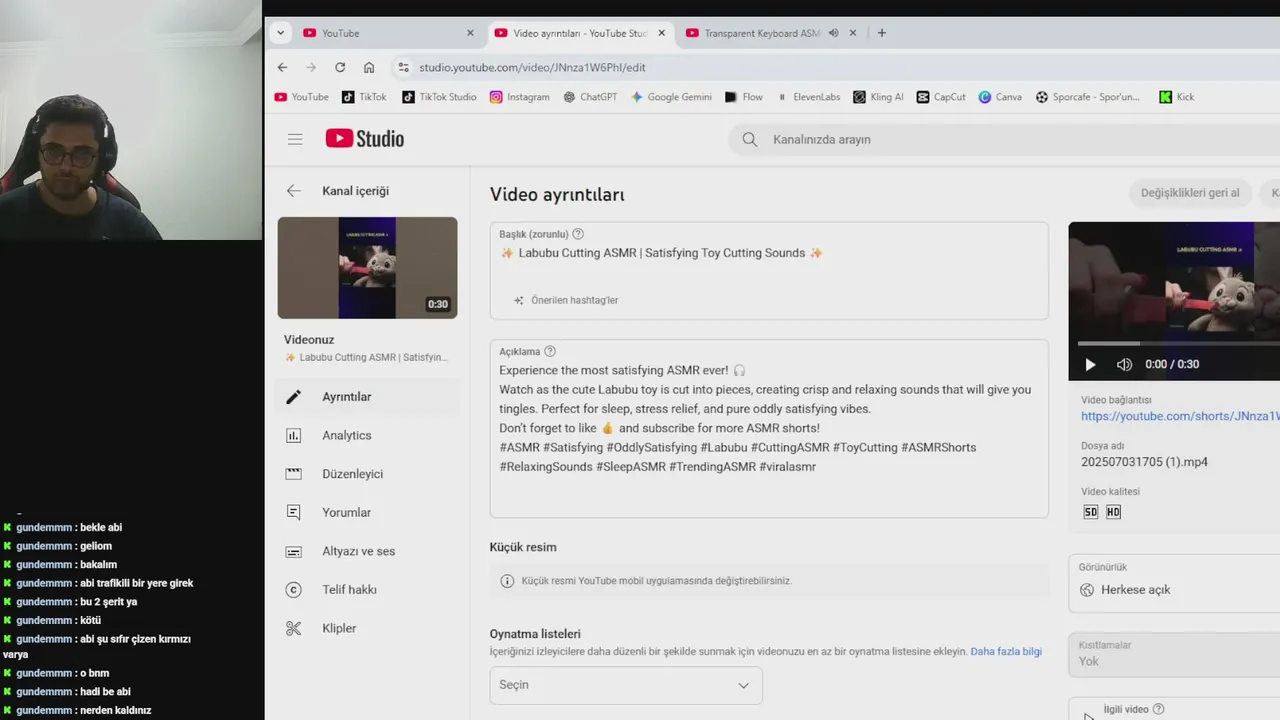
Task: Open the Kick bookmark
Action: 1177,97
